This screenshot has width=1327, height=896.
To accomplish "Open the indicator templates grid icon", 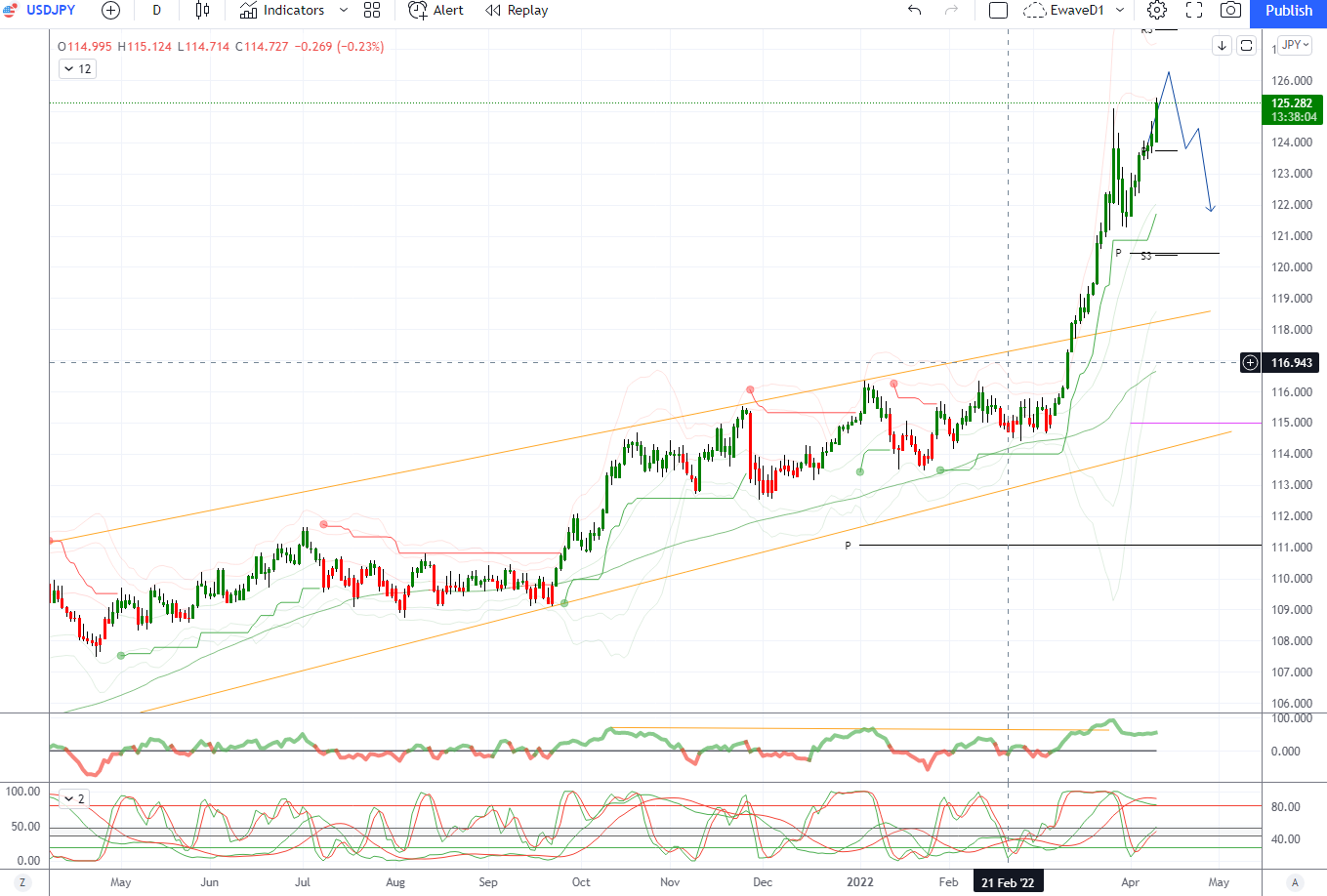I will [372, 11].
